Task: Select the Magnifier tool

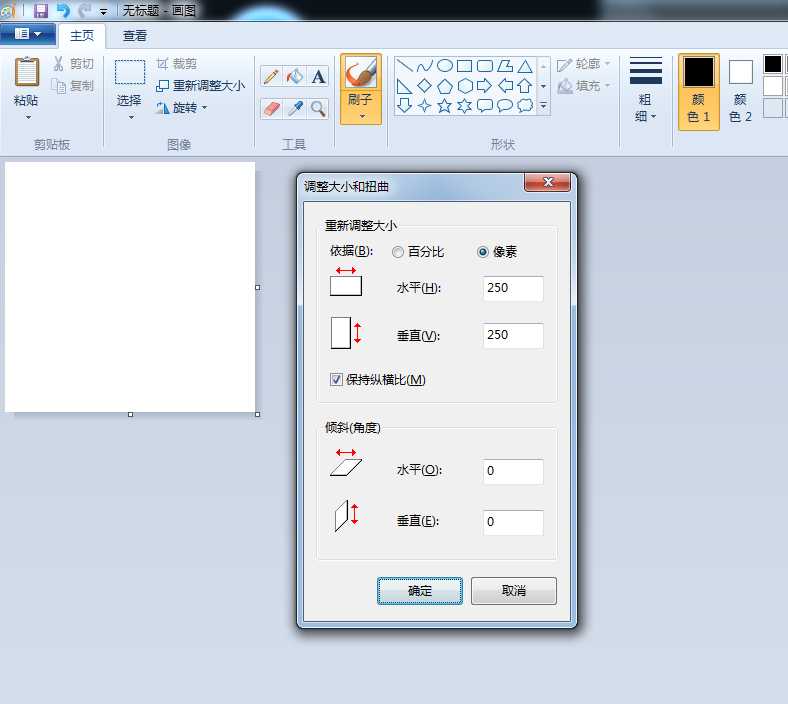Action: click(318, 108)
